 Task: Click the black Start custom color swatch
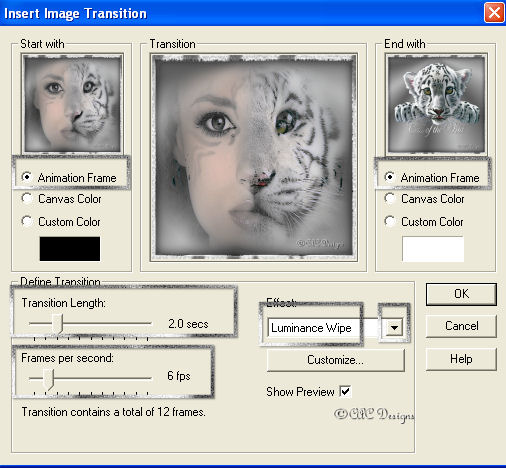tap(70, 249)
